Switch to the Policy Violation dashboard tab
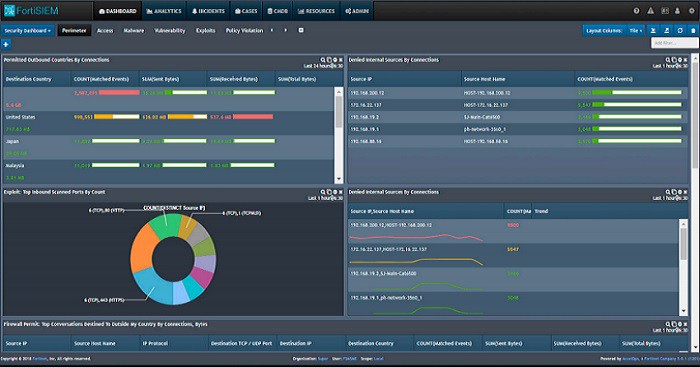 (x=244, y=30)
